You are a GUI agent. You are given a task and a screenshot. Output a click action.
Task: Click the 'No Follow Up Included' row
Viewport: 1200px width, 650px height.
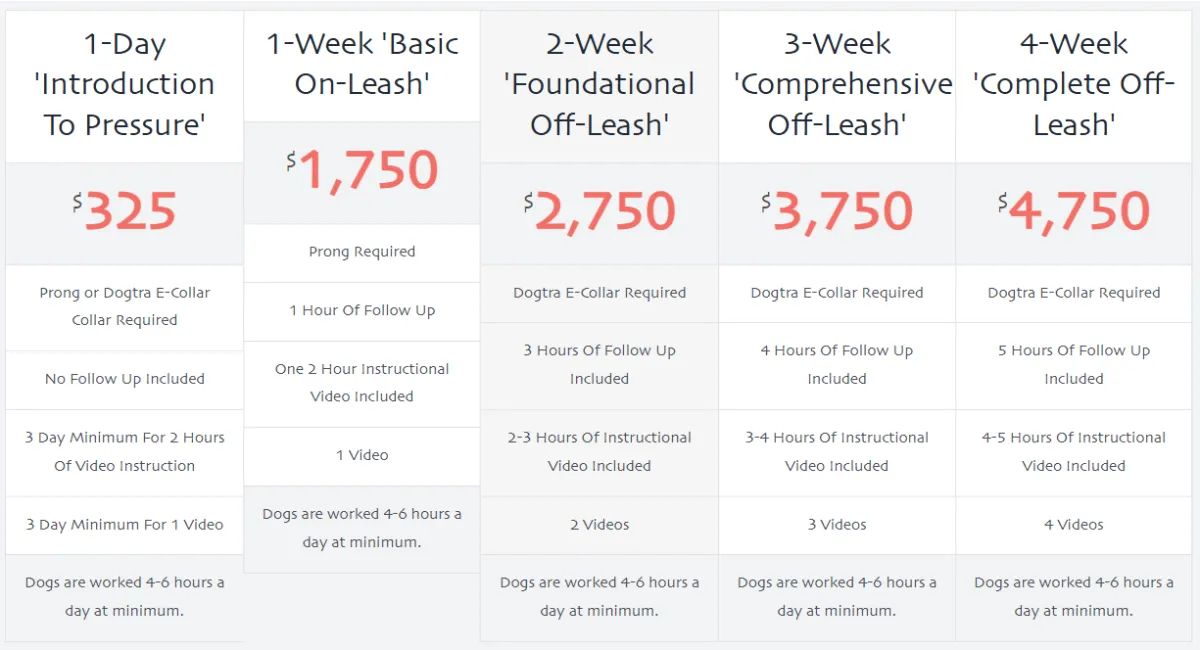tap(125, 379)
